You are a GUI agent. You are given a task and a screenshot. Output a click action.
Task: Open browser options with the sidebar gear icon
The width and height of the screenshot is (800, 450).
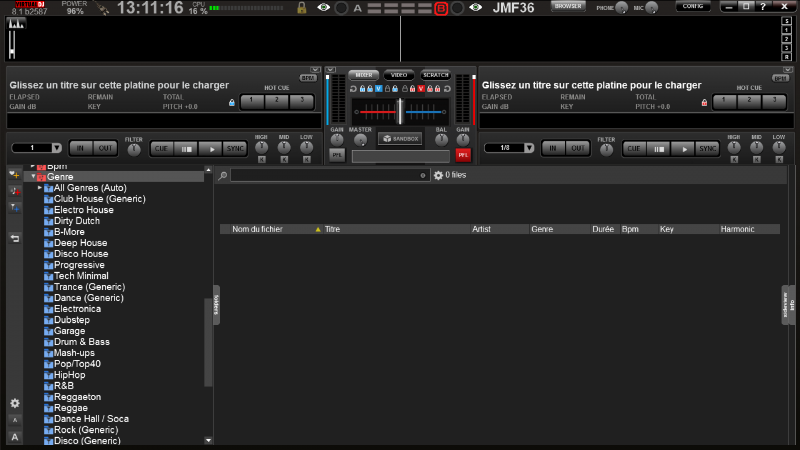pyautogui.click(x=15, y=404)
